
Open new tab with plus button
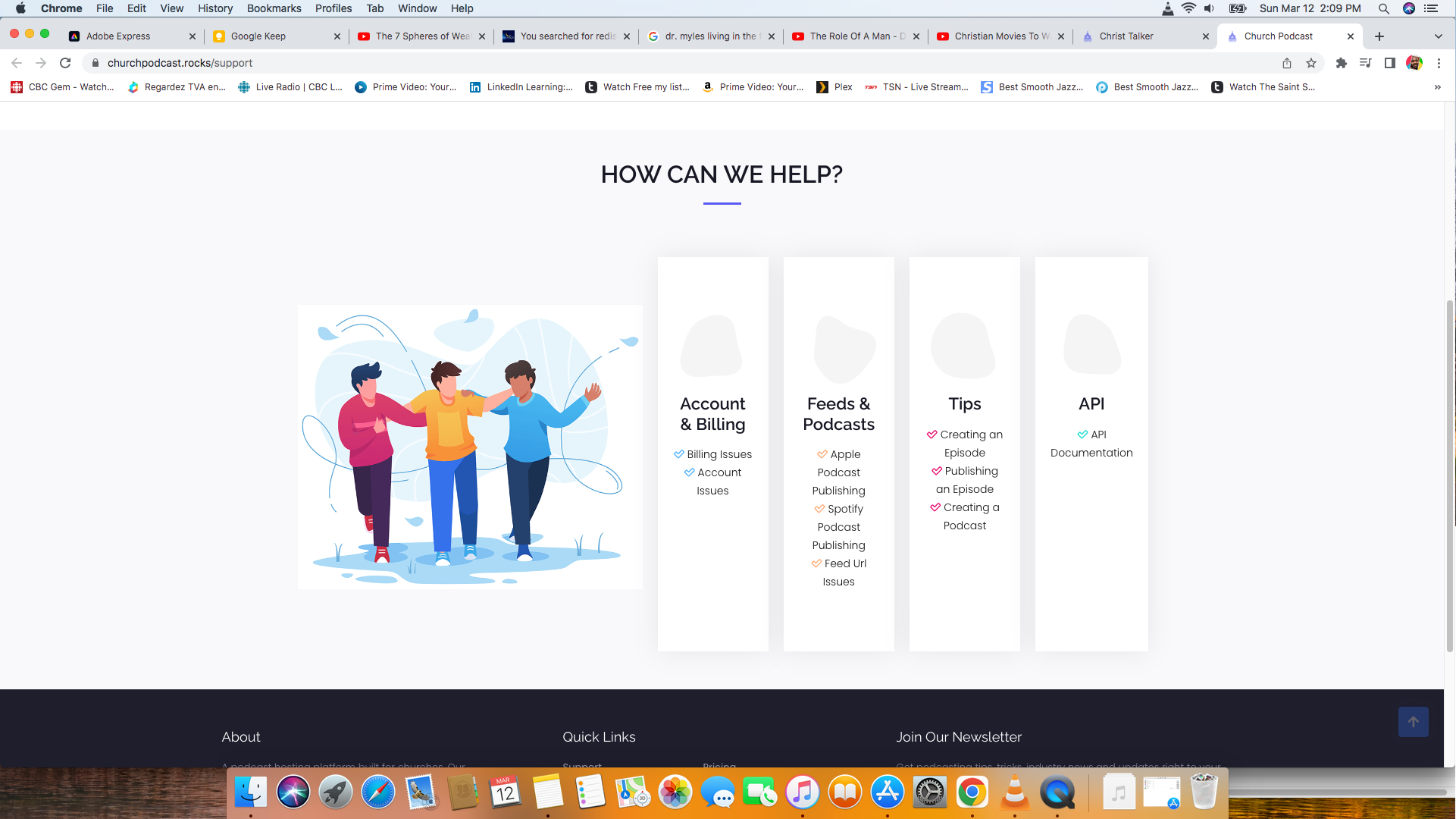(1379, 36)
